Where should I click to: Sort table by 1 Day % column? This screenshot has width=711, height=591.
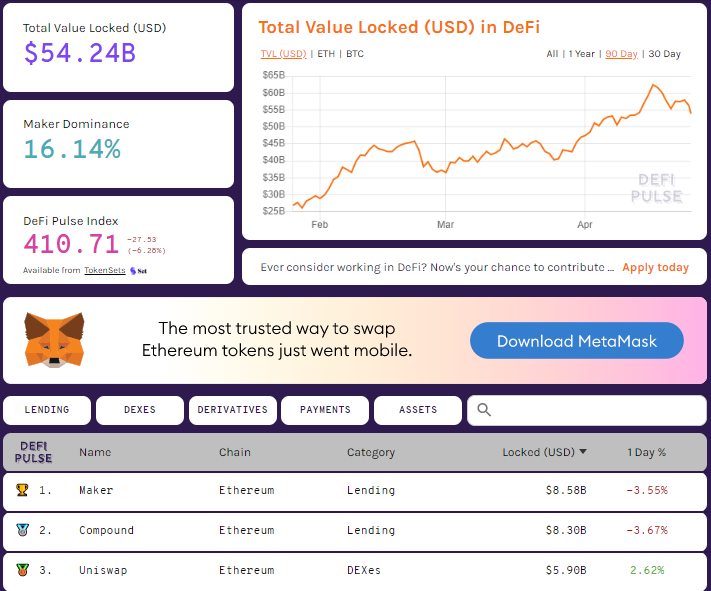(646, 452)
